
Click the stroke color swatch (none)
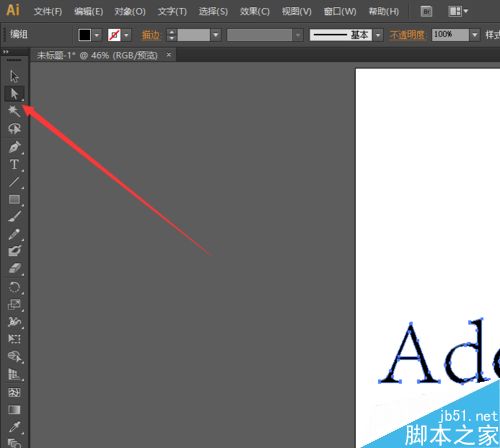[114, 35]
